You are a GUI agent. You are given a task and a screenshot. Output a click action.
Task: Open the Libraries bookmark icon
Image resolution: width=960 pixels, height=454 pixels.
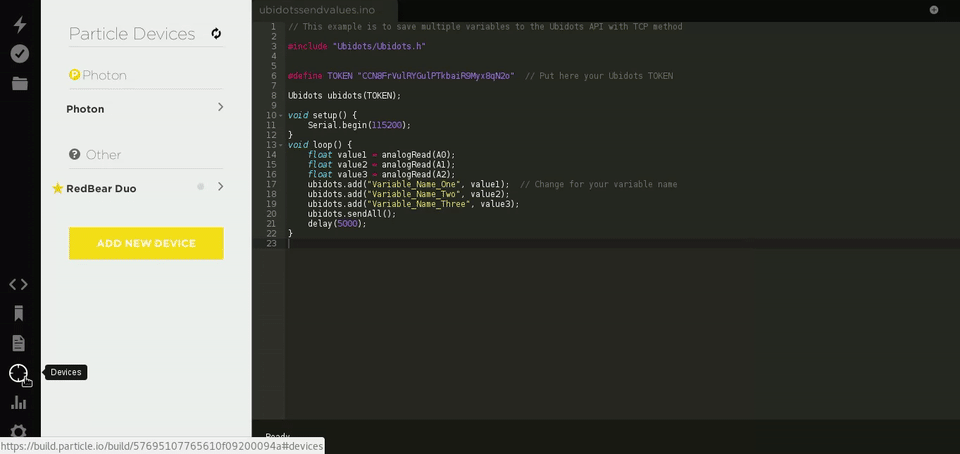pos(18,314)
